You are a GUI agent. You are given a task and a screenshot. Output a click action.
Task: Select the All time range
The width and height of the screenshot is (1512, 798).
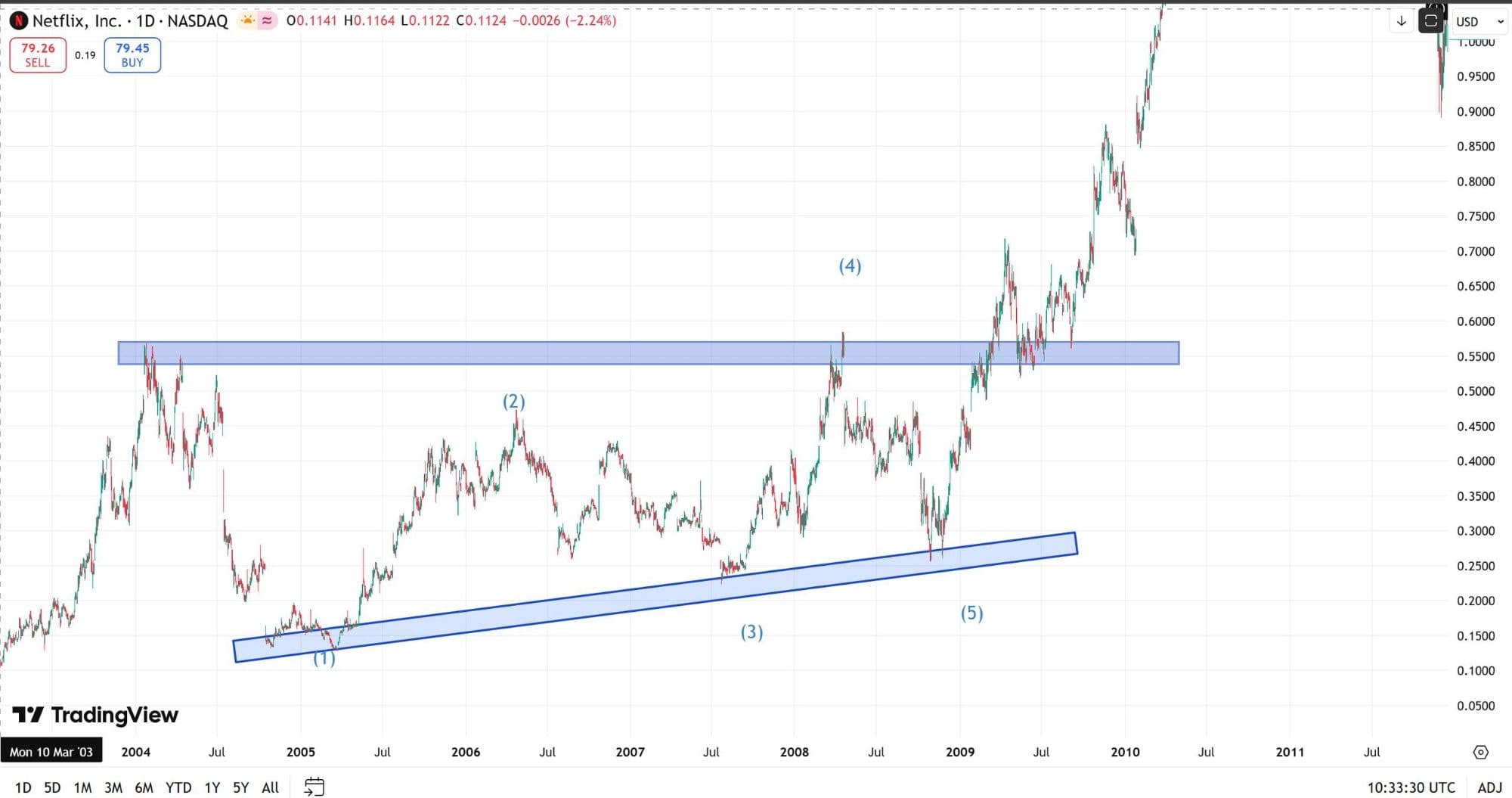(x=270, y=787)
